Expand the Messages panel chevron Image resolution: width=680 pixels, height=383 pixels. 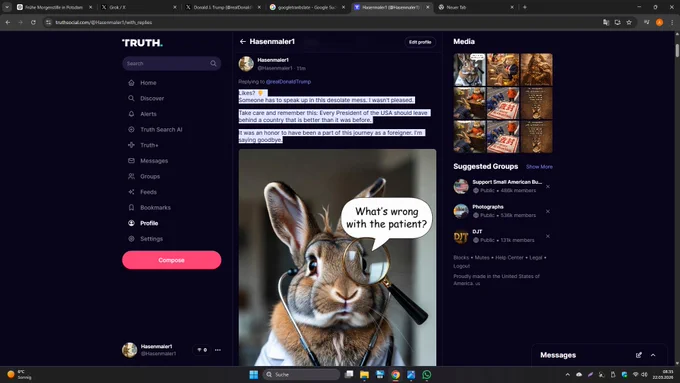click(653, 355)
